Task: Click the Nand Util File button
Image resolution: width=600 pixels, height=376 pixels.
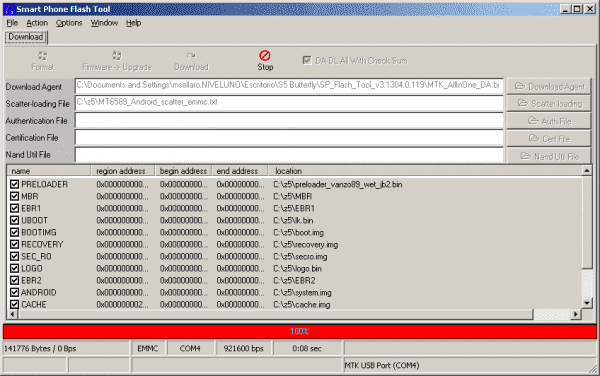Action: pos(549,156)
